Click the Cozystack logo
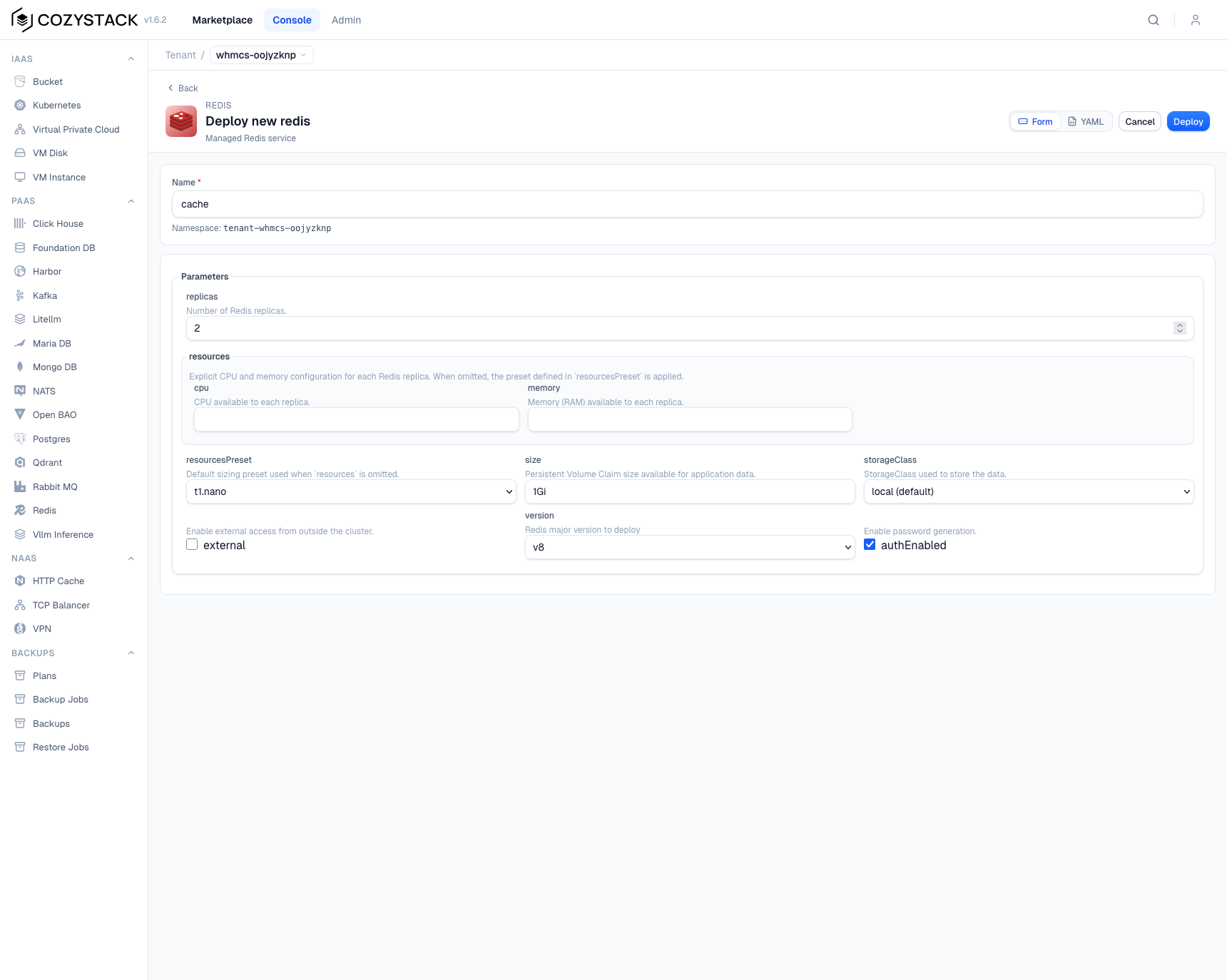The width and height of the screenshot is (1227, 980). 74,20
